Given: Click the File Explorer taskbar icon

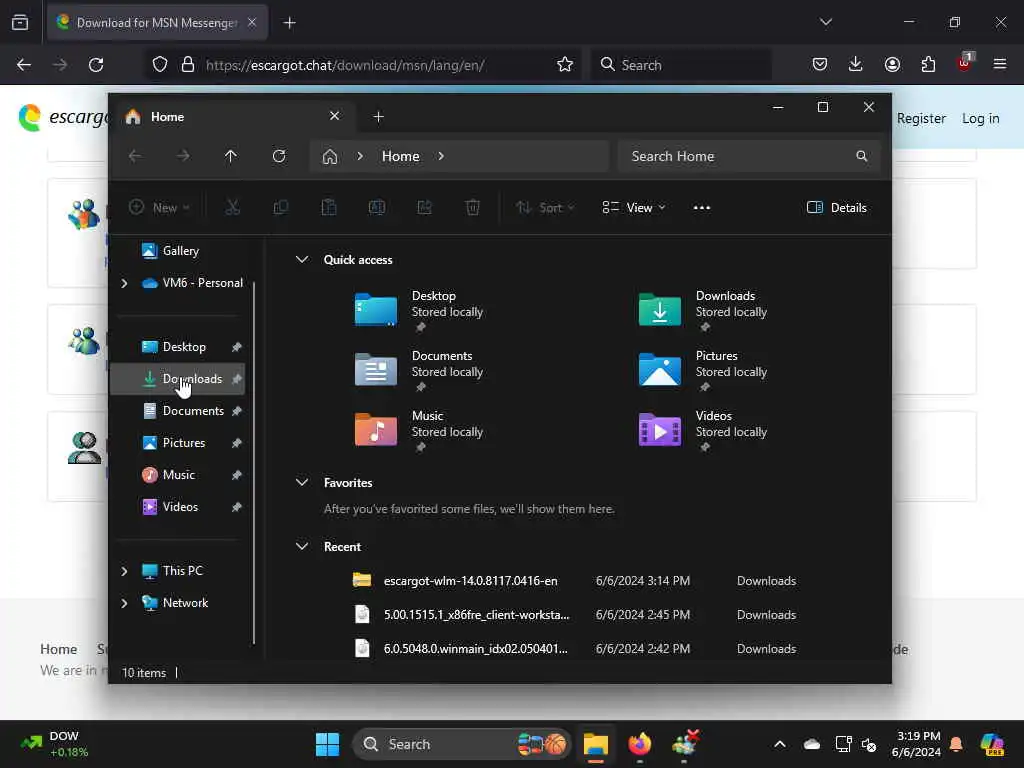Looking at the screenshot, I should point(596,744).
